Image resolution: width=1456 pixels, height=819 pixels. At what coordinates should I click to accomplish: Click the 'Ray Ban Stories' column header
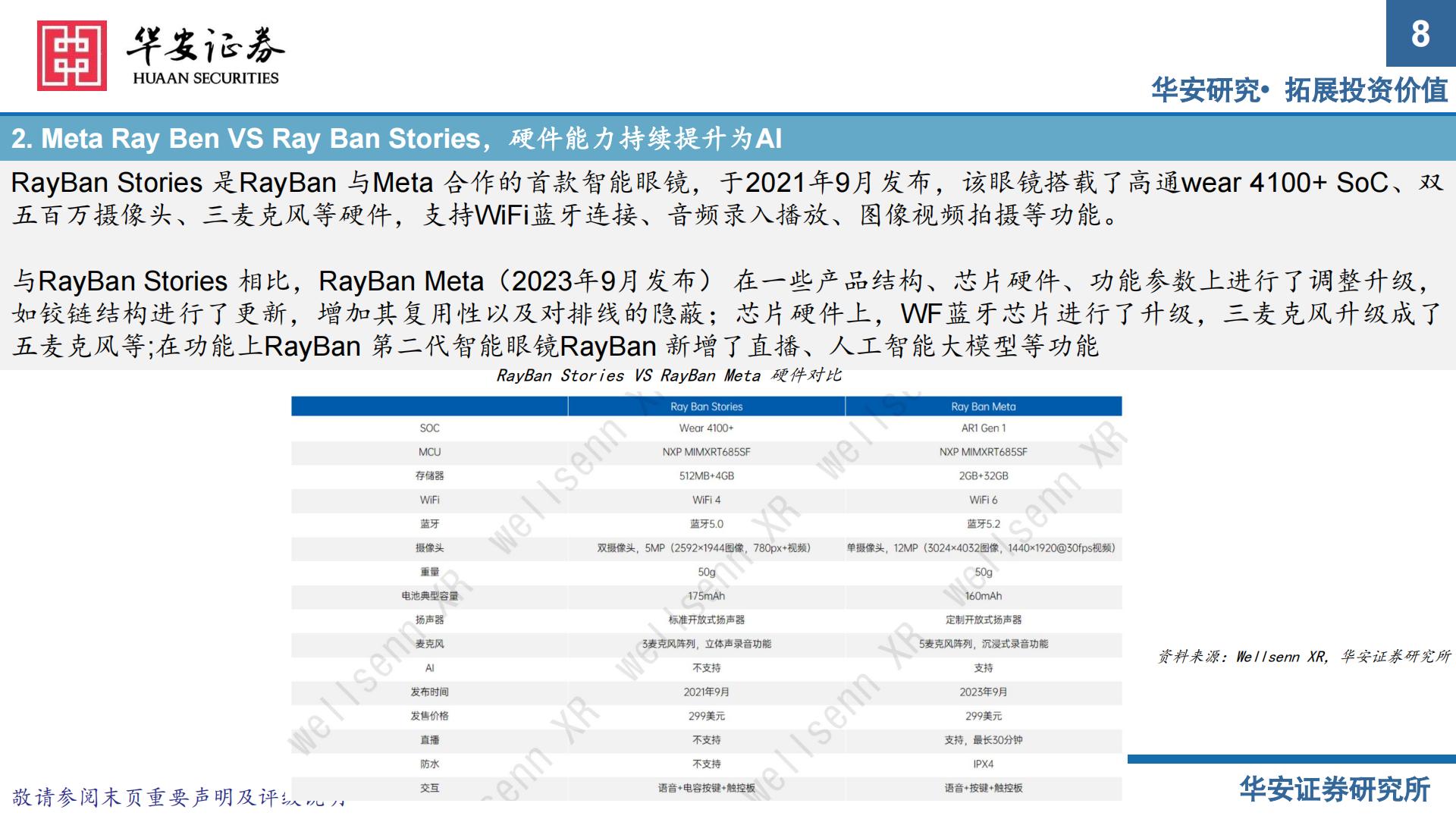pos(707,406)
